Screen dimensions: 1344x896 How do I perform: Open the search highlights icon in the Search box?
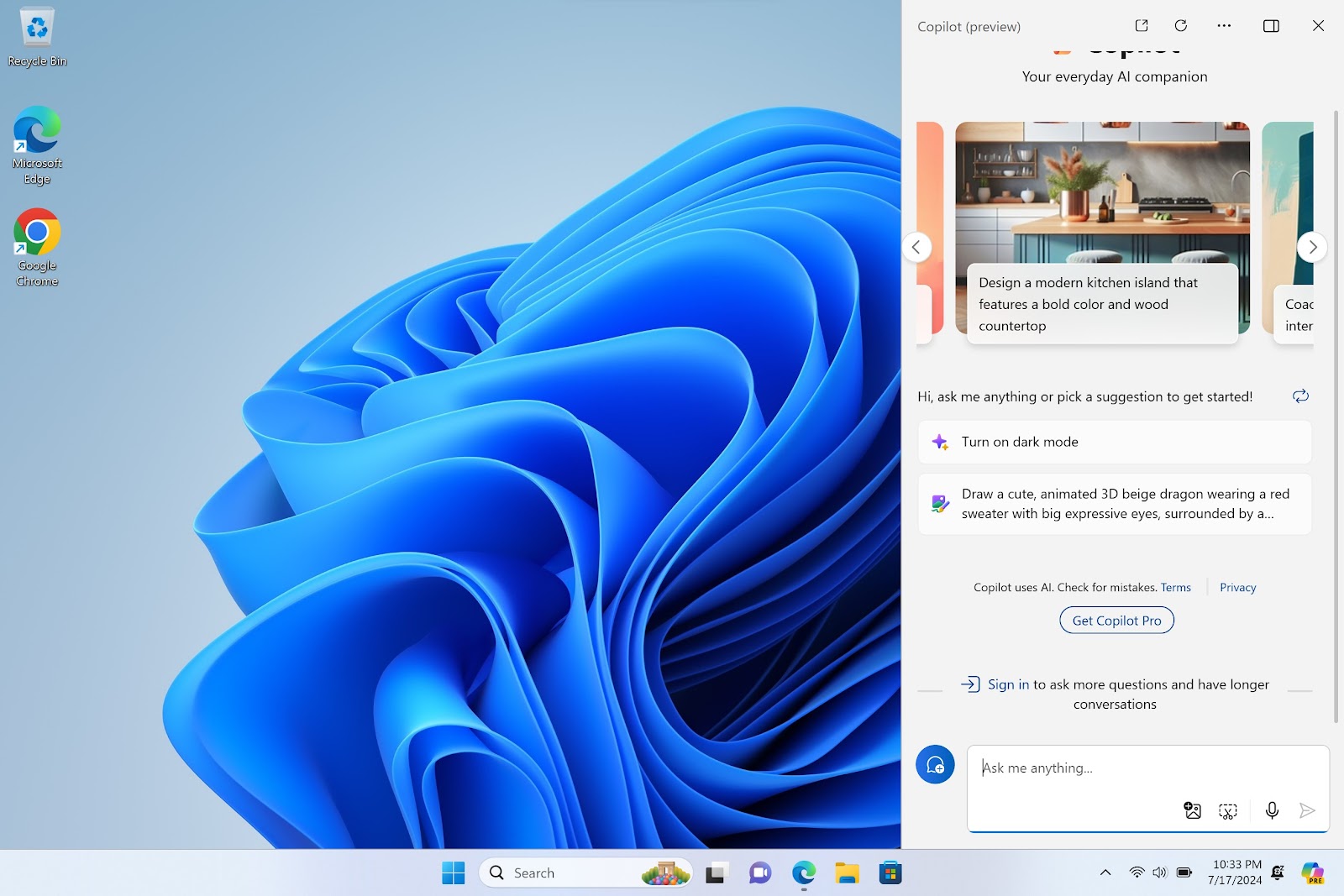666,873
